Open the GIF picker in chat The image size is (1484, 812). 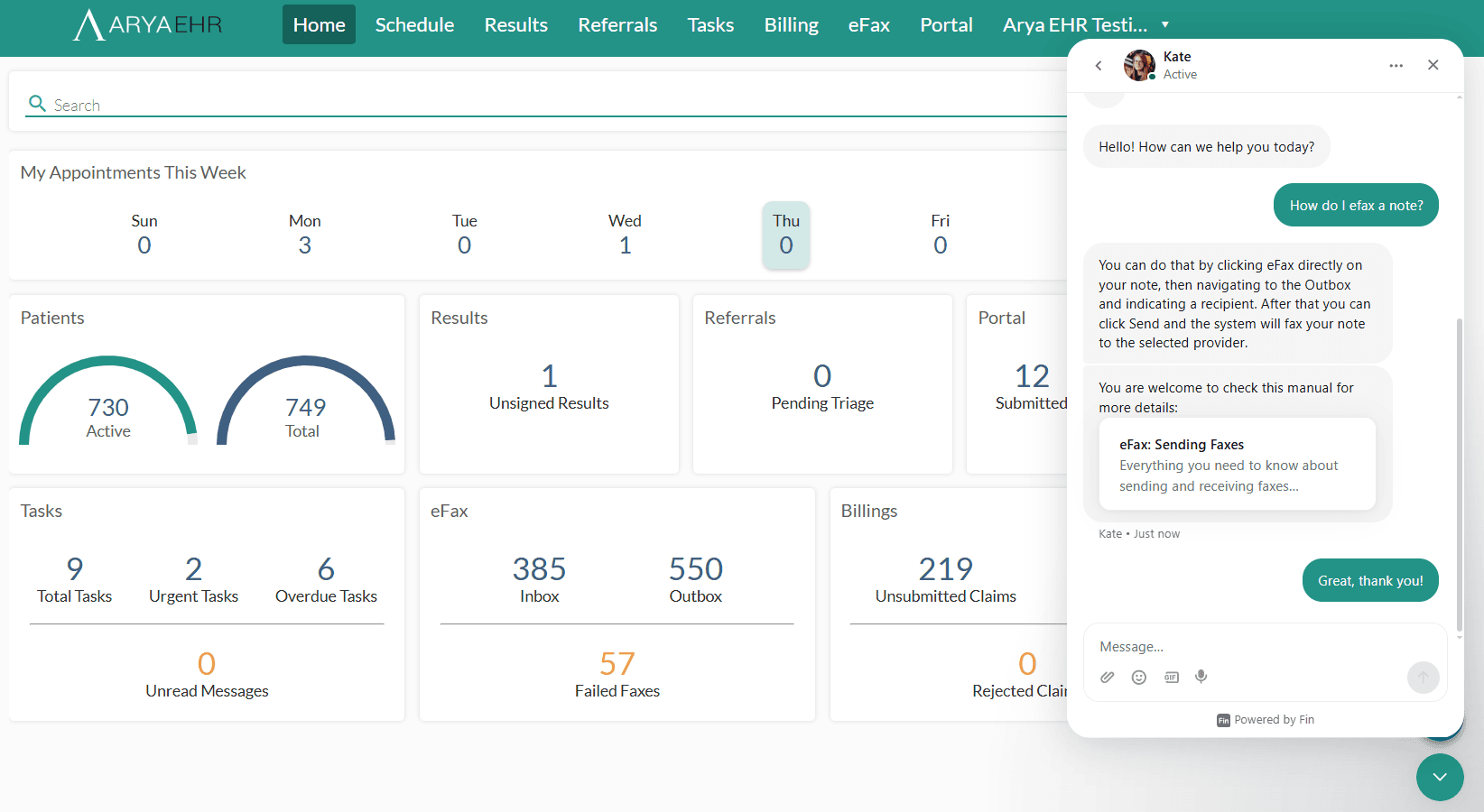click(x=1171, y=677)
